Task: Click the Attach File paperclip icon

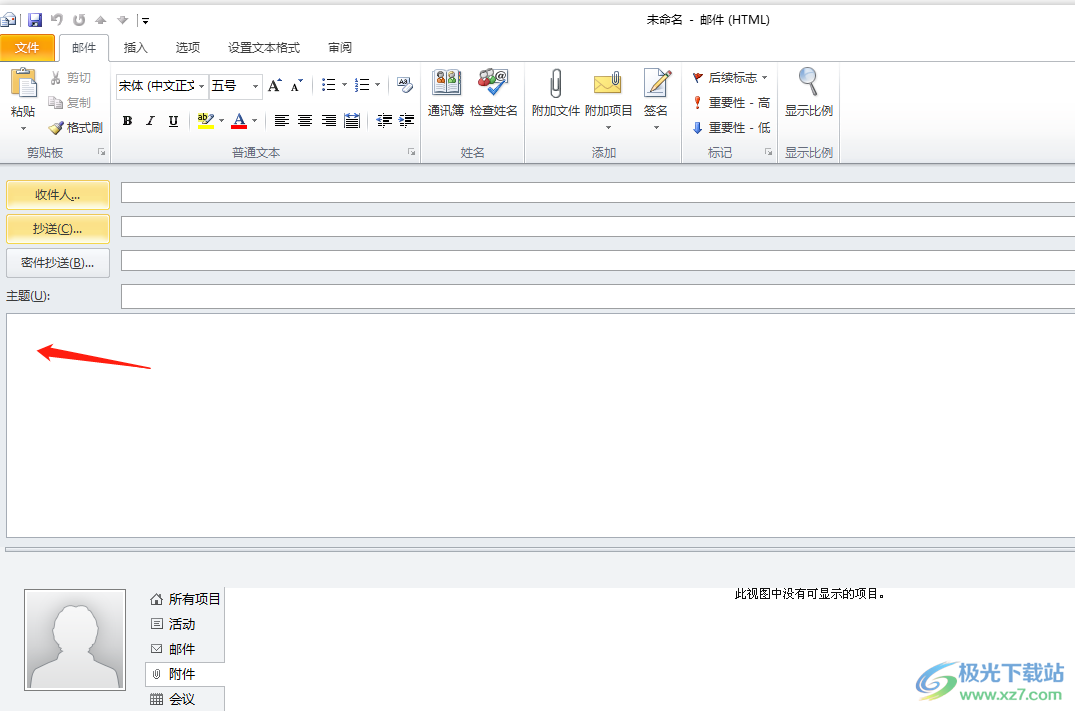Action: [555, 84]
